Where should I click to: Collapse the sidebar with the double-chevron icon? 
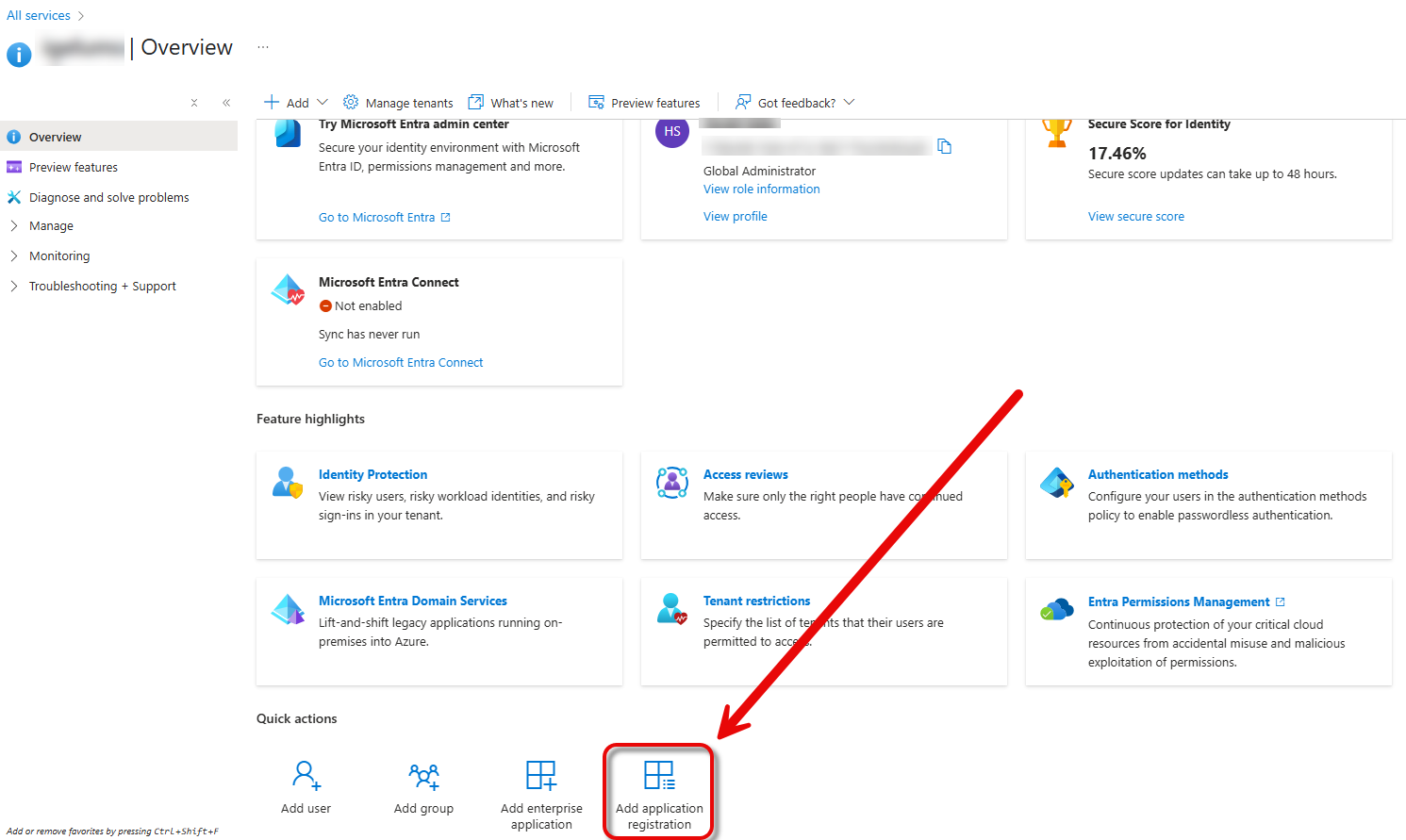[226, 103]
